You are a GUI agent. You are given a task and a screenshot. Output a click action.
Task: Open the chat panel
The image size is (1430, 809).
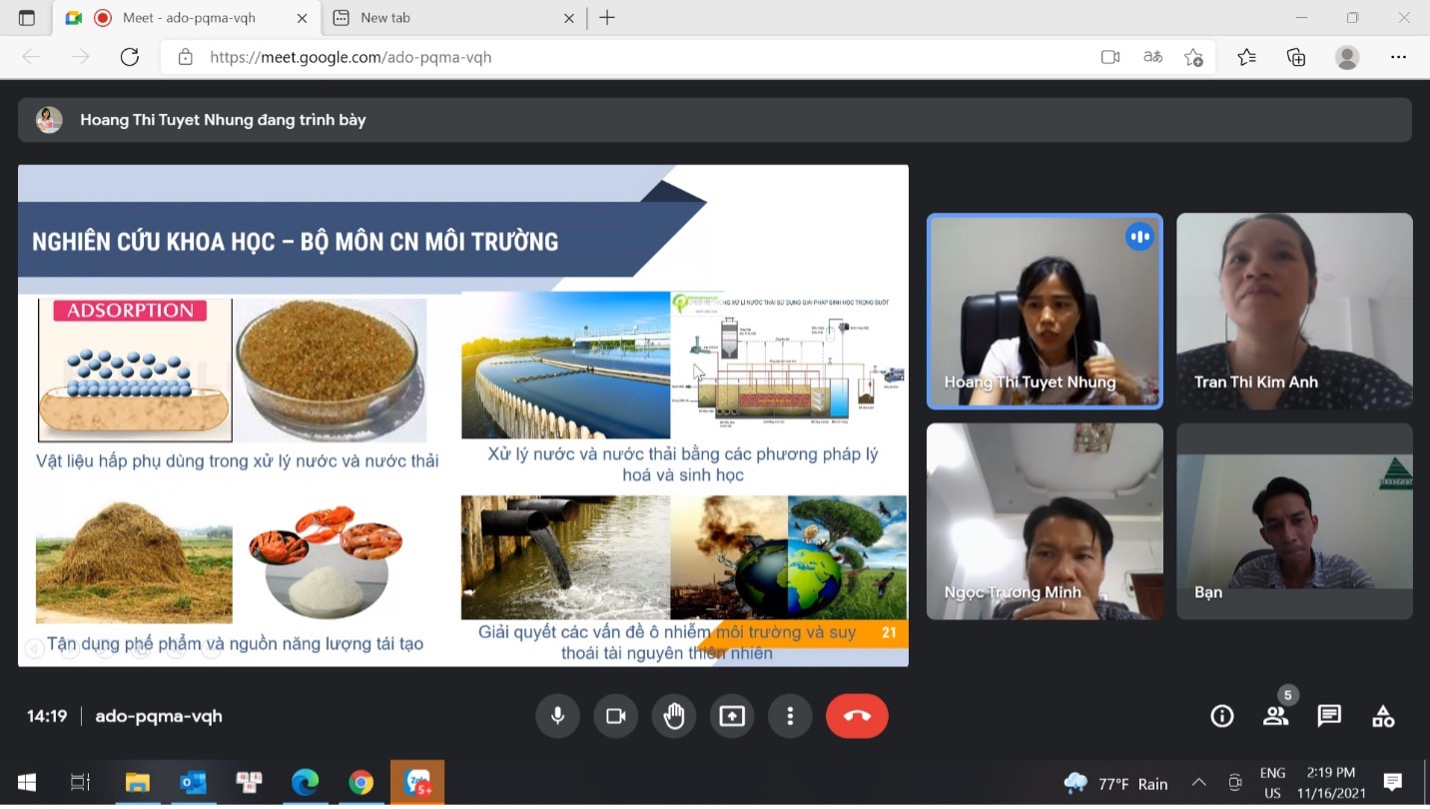tap(1329, 716)
